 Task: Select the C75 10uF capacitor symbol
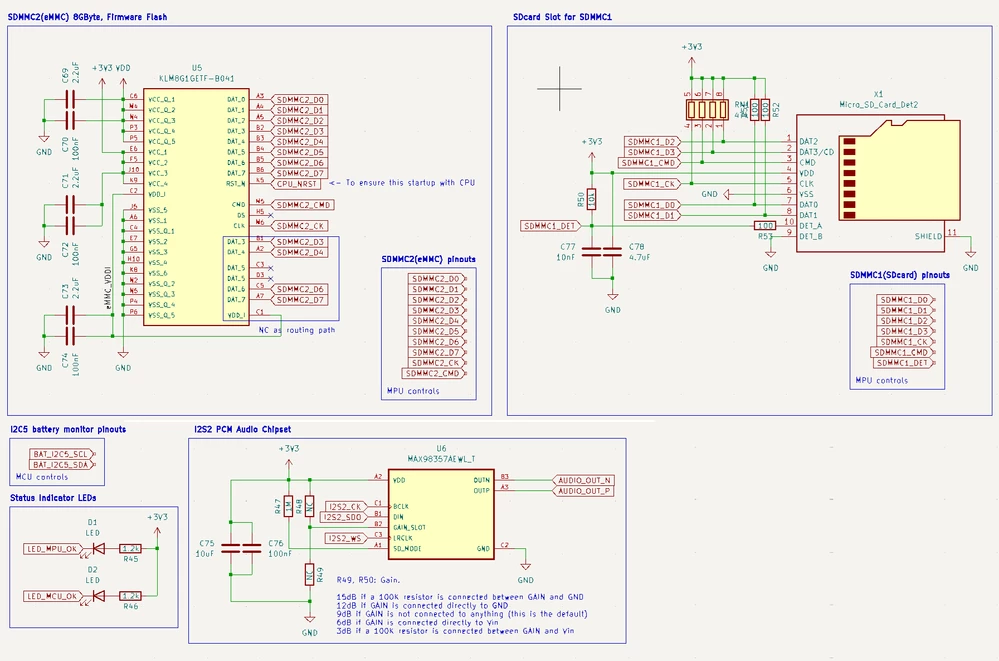pos(231,548)
